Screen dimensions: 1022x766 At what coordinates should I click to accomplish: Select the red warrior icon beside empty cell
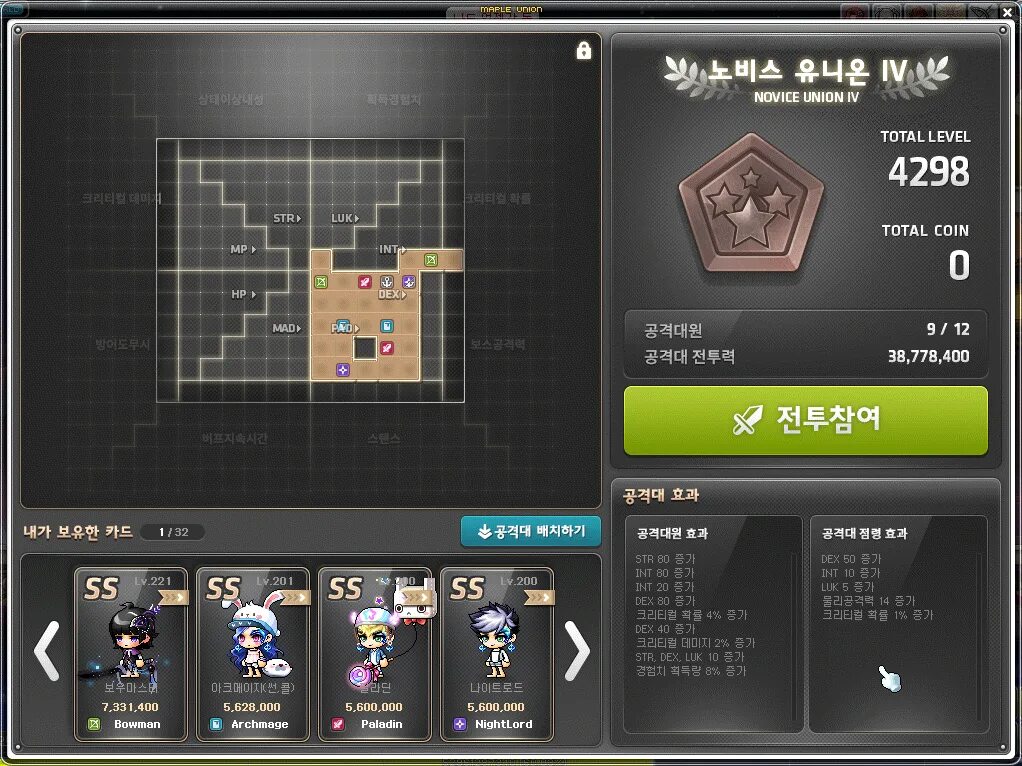pos(387,348)
